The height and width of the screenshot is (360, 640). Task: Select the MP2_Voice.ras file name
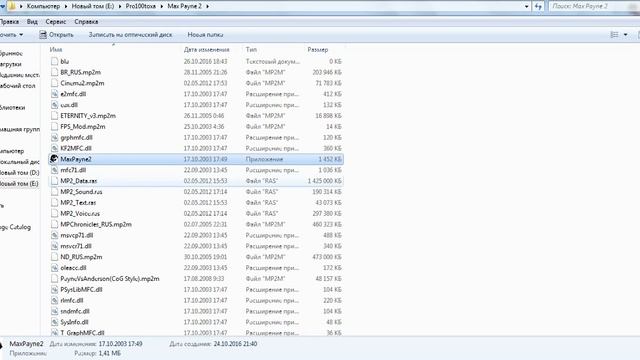[80, 213]
